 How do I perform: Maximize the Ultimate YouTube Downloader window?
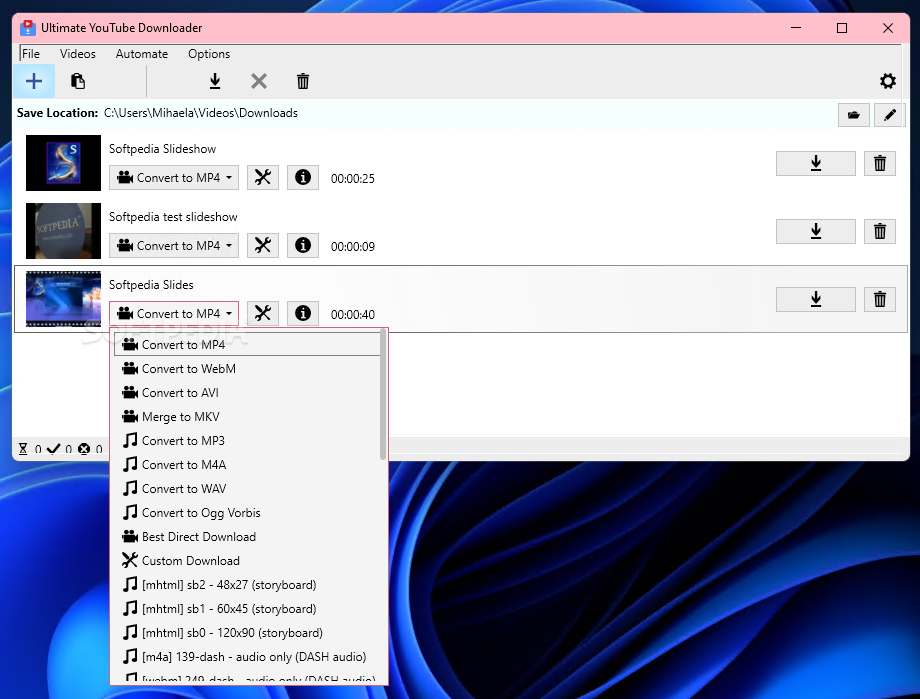pyautogui.click(x=842, y=28)
